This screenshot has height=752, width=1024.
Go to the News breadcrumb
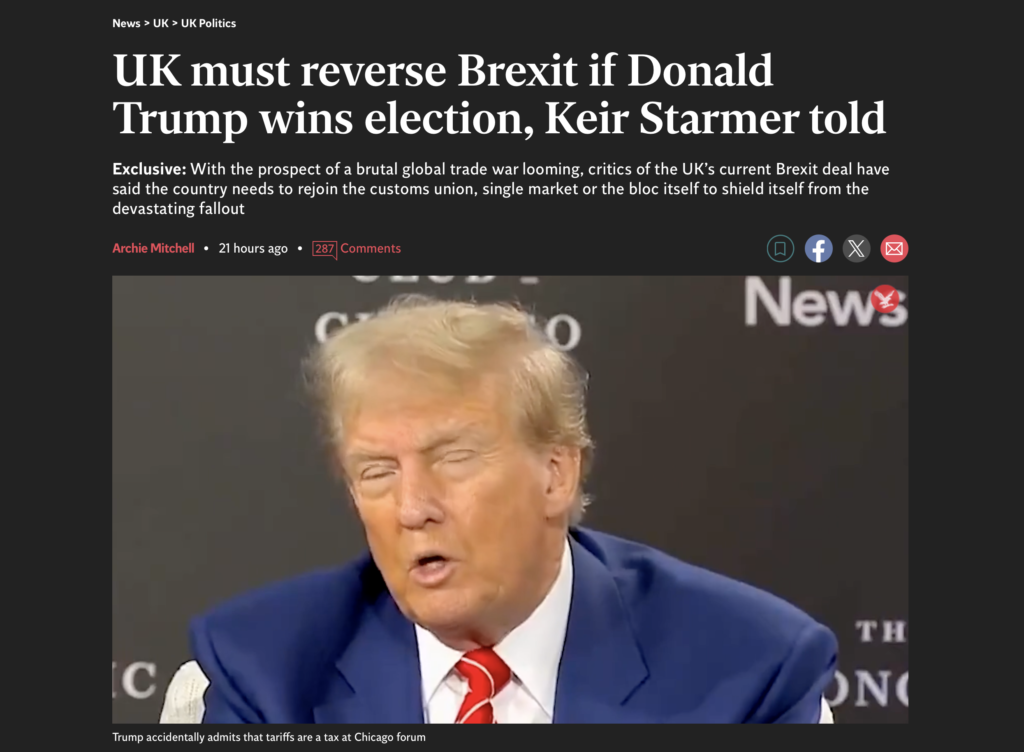[126, 24]
